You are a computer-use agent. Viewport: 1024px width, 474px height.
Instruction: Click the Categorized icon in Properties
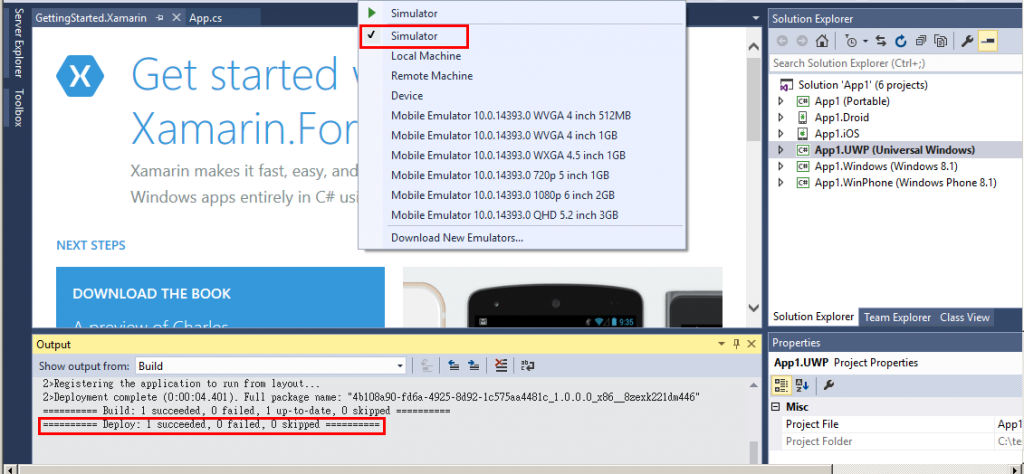coord(781,385)
